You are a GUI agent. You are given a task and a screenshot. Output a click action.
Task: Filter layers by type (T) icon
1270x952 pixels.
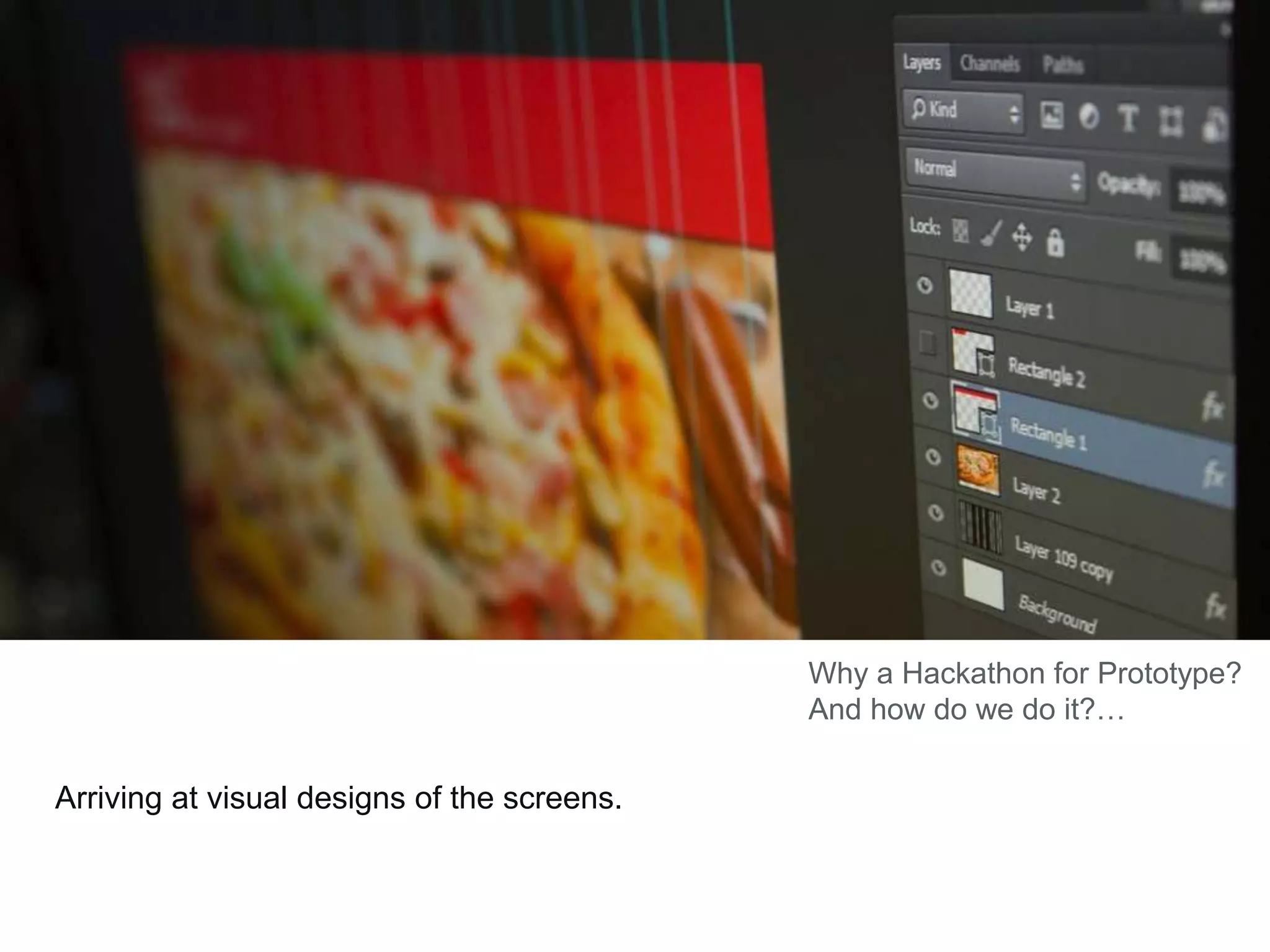click(x=1128, y=118)
